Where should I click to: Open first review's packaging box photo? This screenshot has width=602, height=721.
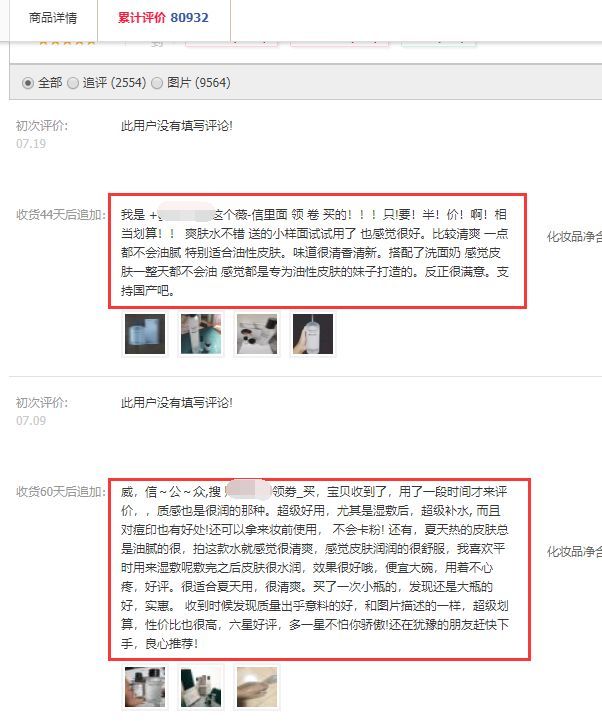click(145, 334)
